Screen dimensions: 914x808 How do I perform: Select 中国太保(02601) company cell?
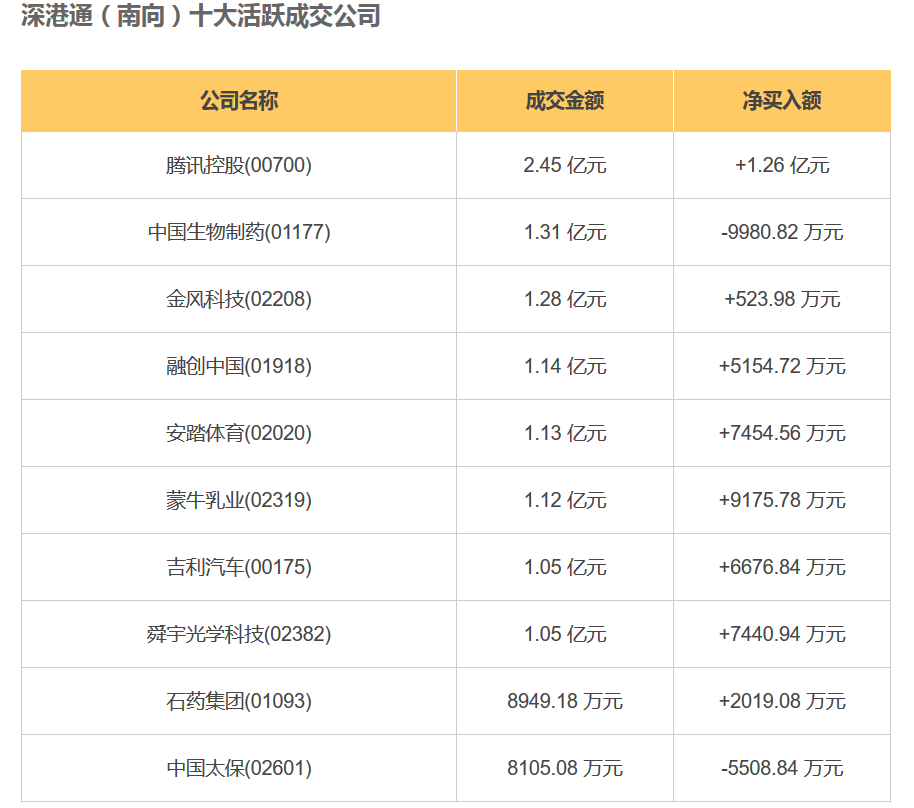pyautogui.click(x=239, y=769)
